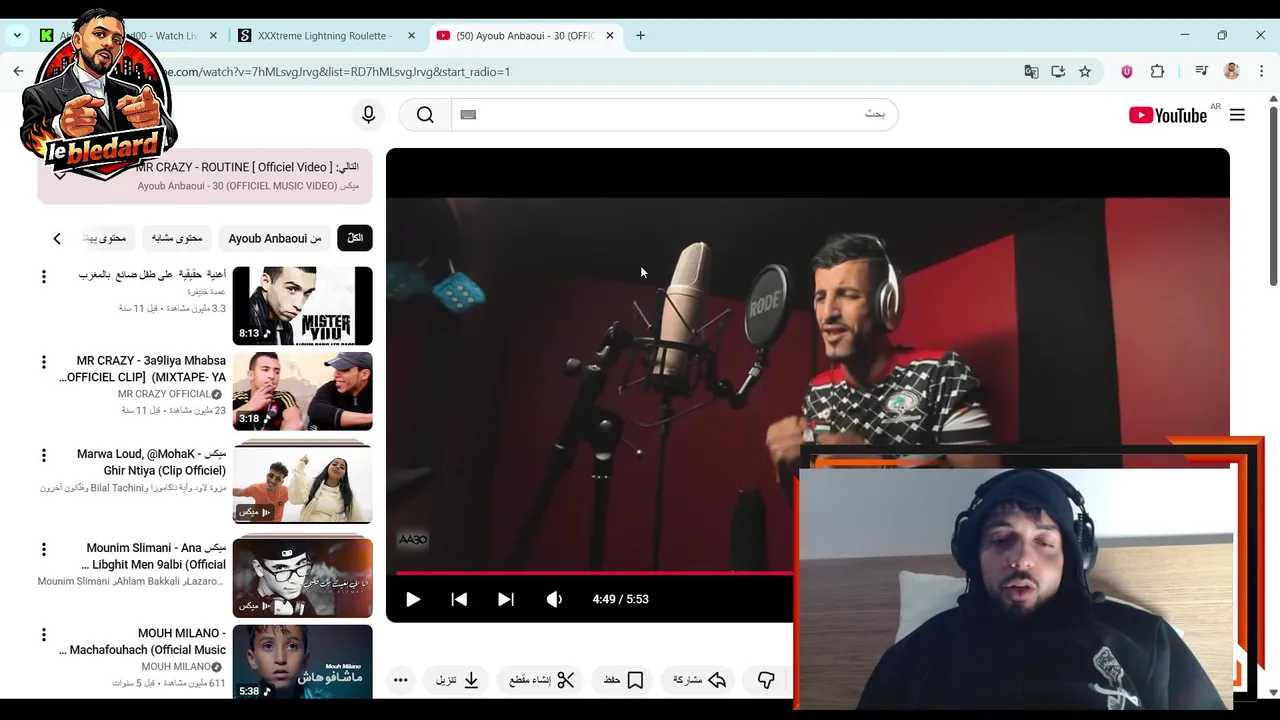Click the search magnifier button
The width and height of the screenshot is (1280, 720).
(x=425, y=115)
